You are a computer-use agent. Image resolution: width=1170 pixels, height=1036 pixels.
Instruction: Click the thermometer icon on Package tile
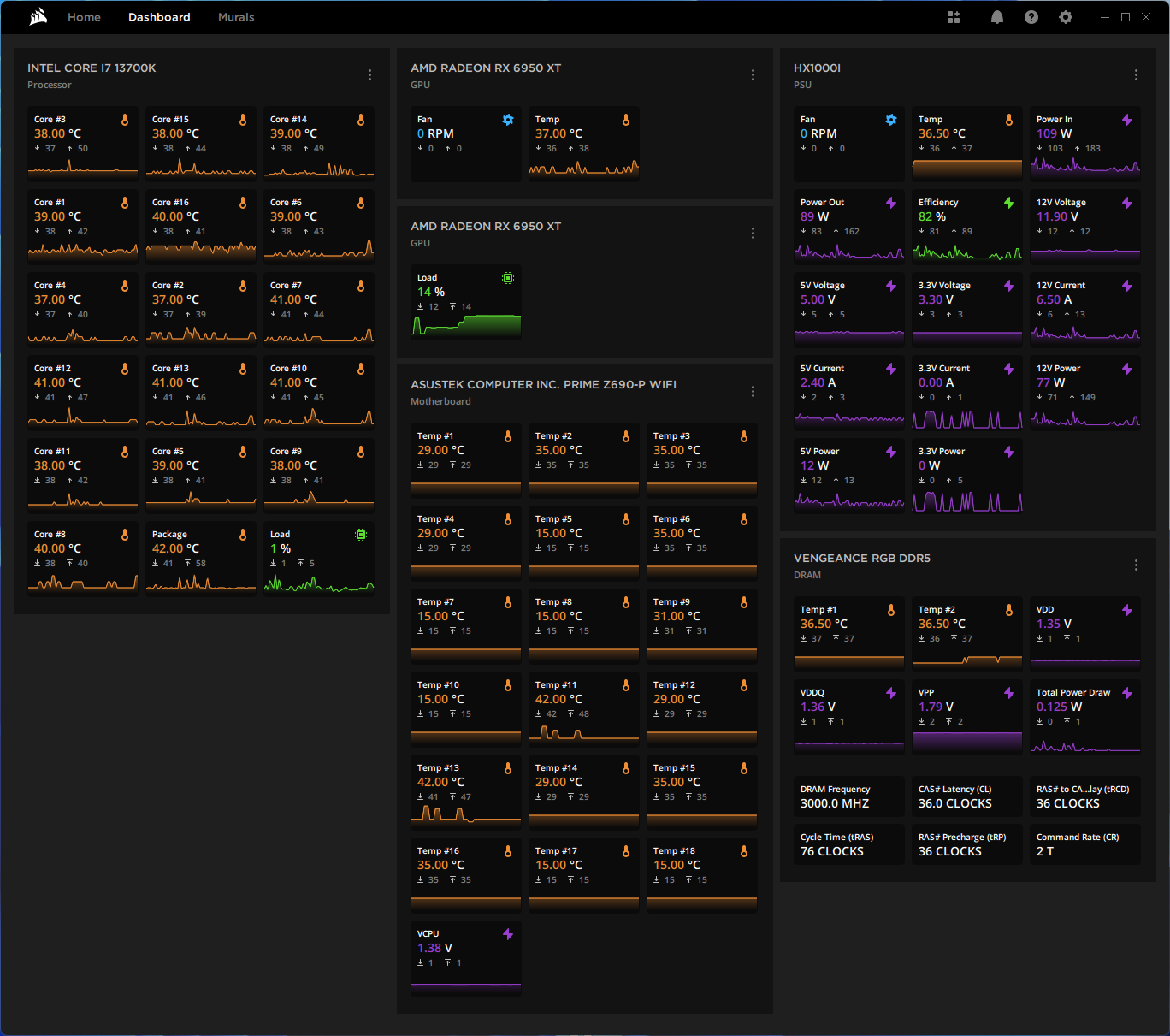point(243,535)
